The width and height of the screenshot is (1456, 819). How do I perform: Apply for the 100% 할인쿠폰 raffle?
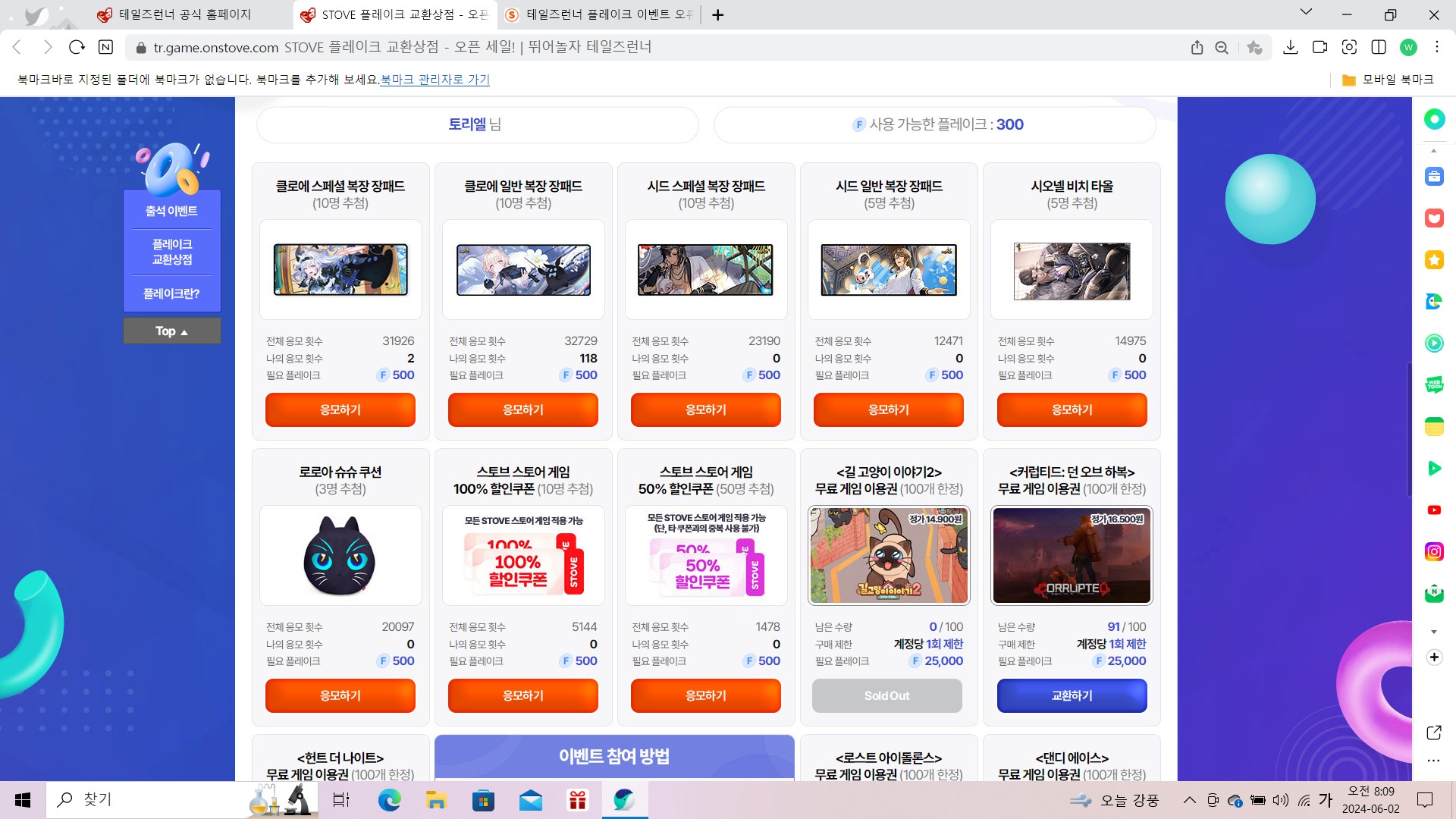click(x=523, y=695)
